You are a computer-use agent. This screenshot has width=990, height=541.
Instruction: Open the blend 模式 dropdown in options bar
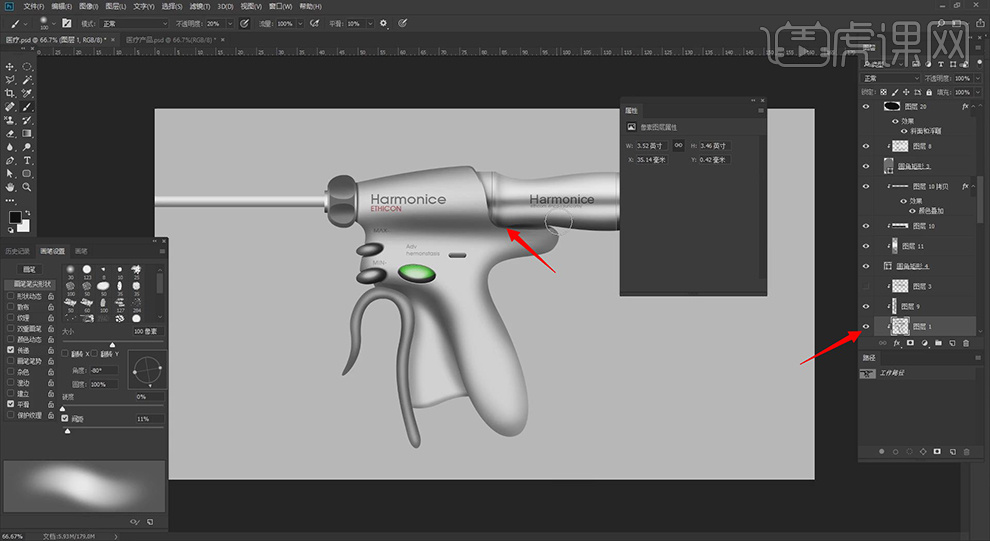[135, 22]
